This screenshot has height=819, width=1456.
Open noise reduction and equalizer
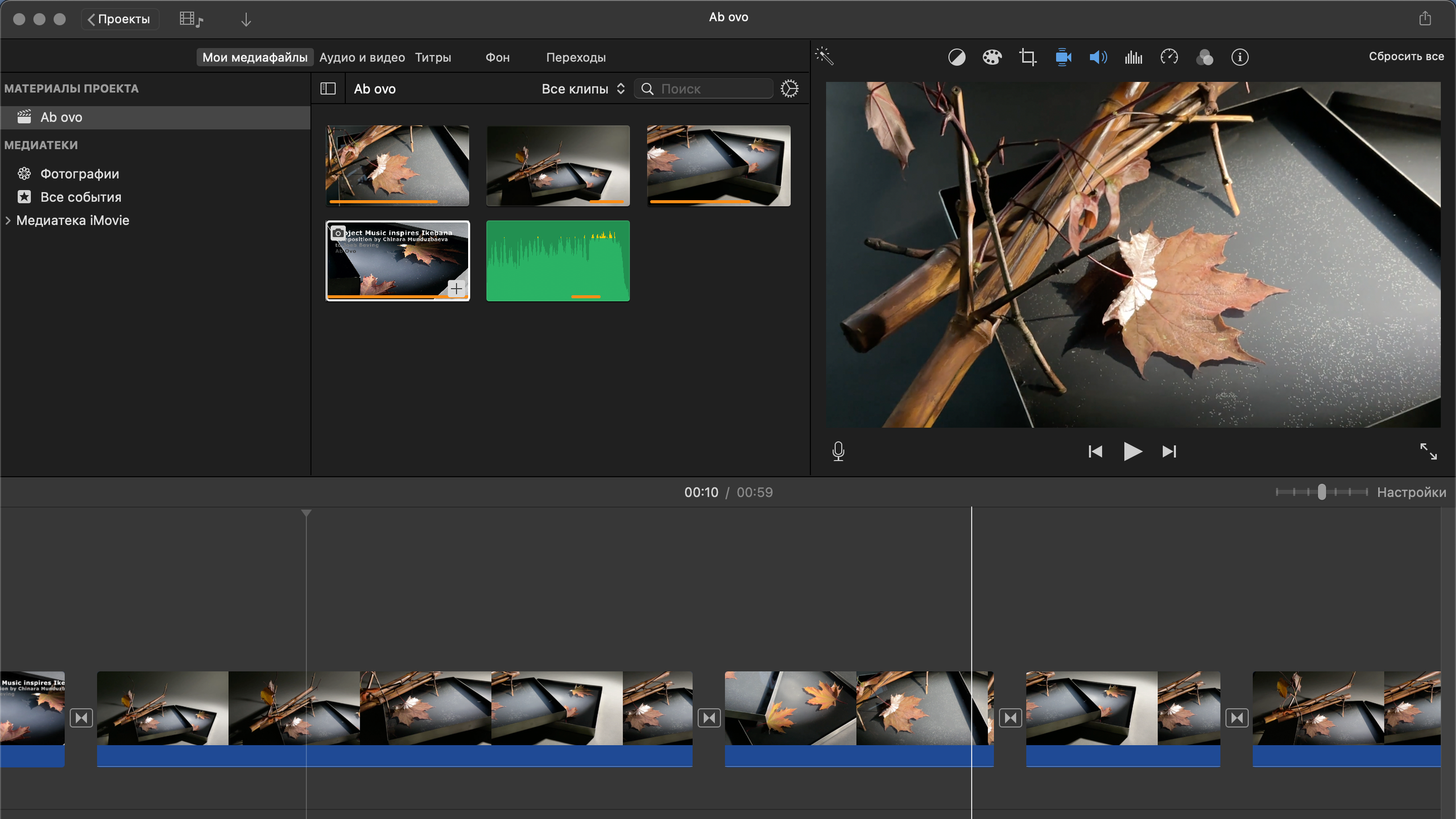pos(1133,57)
